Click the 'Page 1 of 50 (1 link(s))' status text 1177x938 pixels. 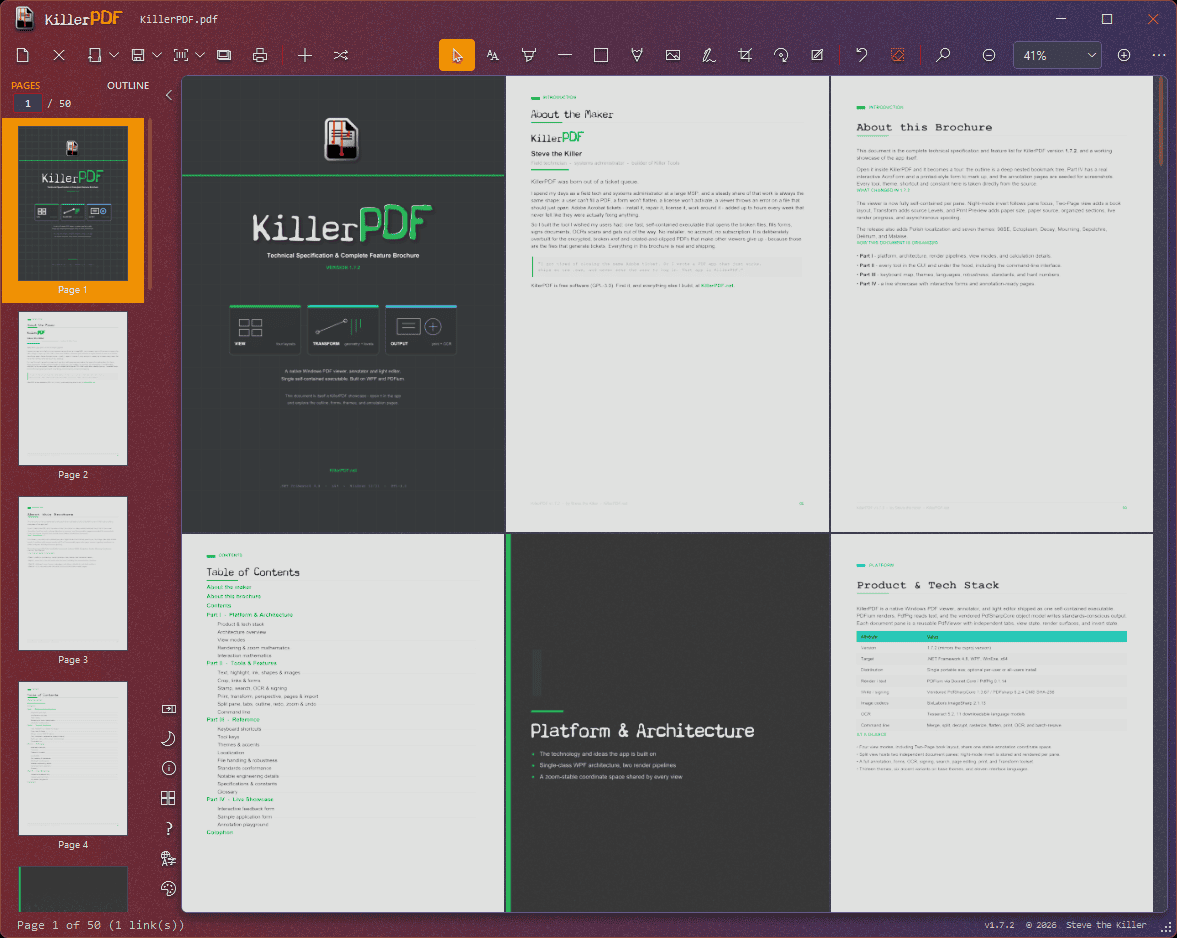click(101, 925)
